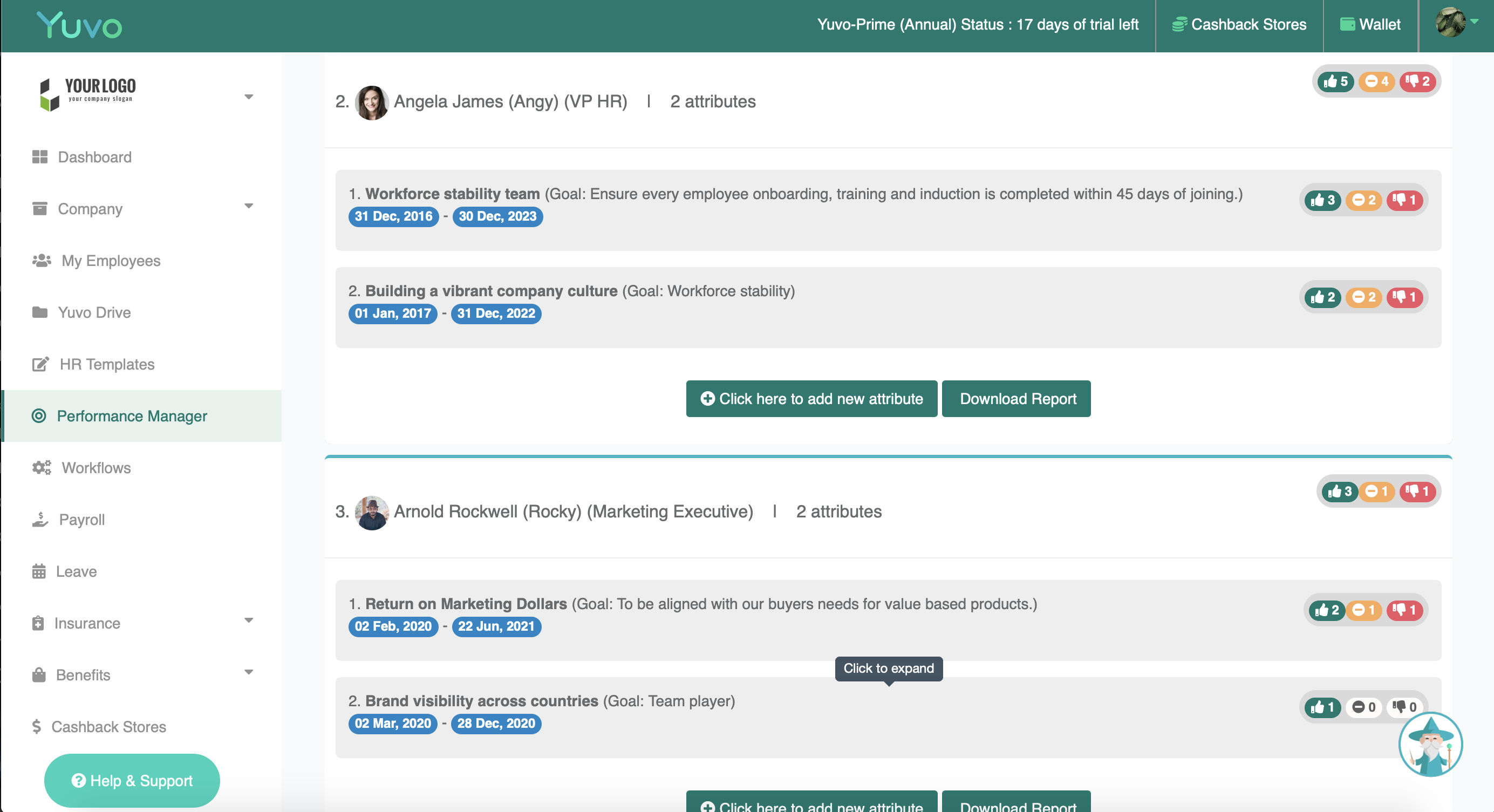Open Yuvo Drive folder icon
The width and height of the screenshot is (1494, 812).
point(39,312)
